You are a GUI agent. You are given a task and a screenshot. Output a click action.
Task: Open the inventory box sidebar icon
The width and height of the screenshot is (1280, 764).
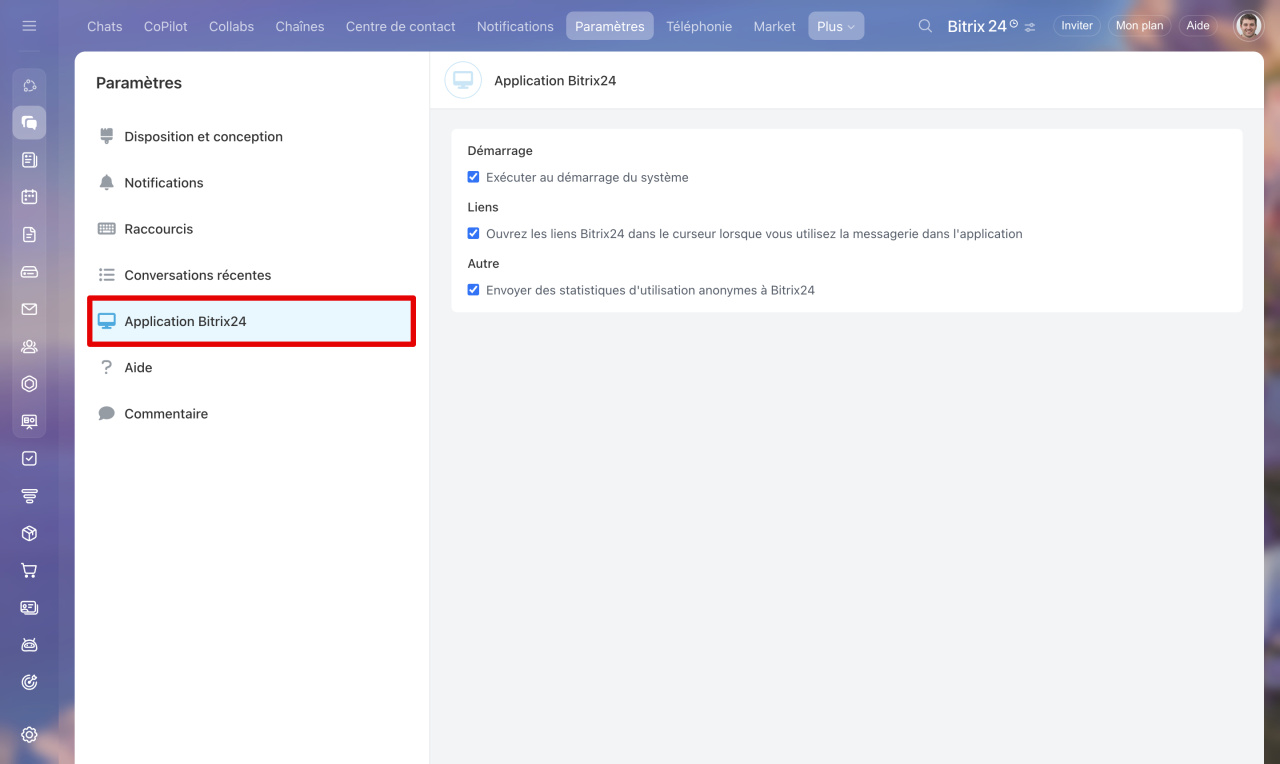click(x=29, y=533)
